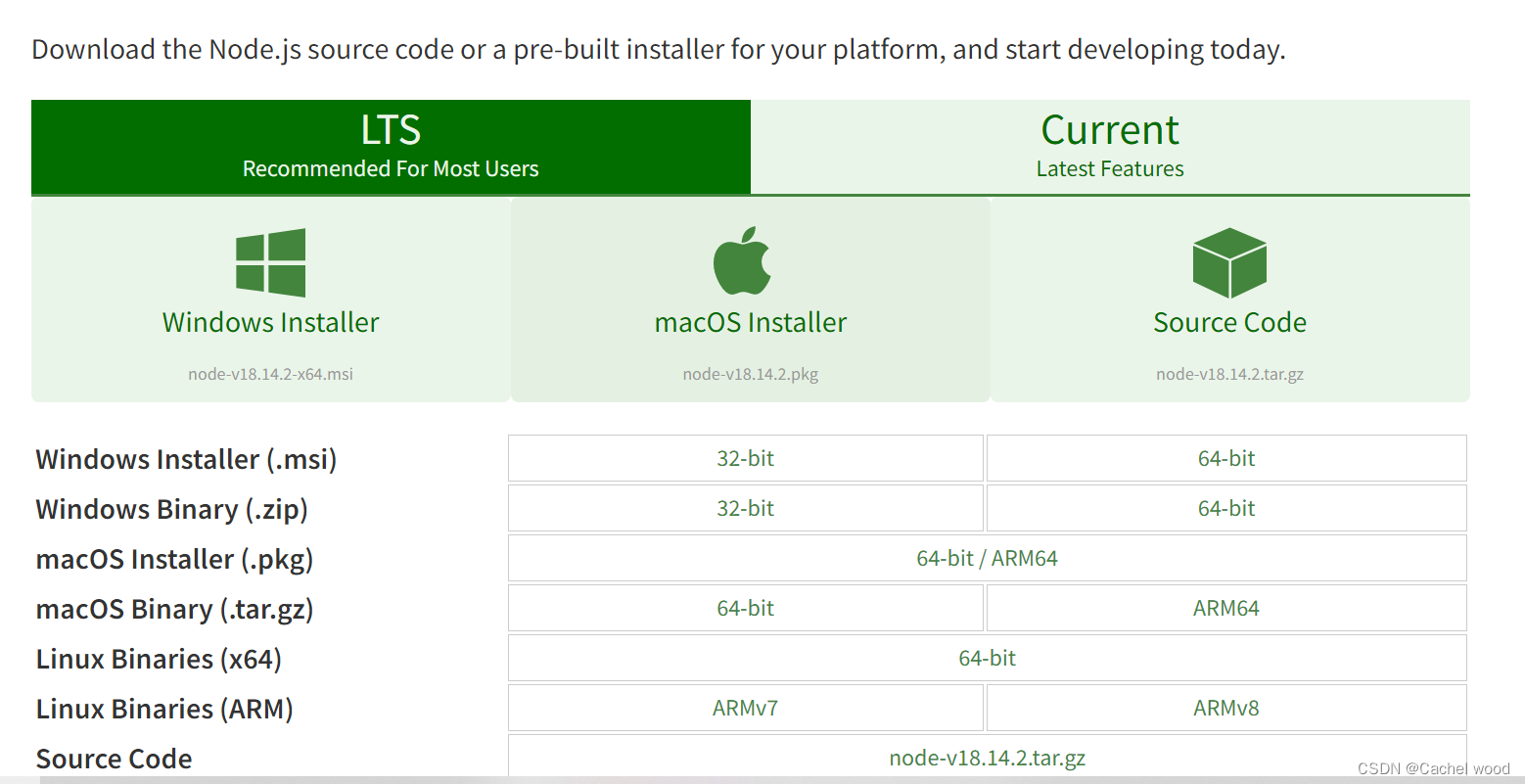
Task: Click the Source Code table row label
Action: click(115, 759)
